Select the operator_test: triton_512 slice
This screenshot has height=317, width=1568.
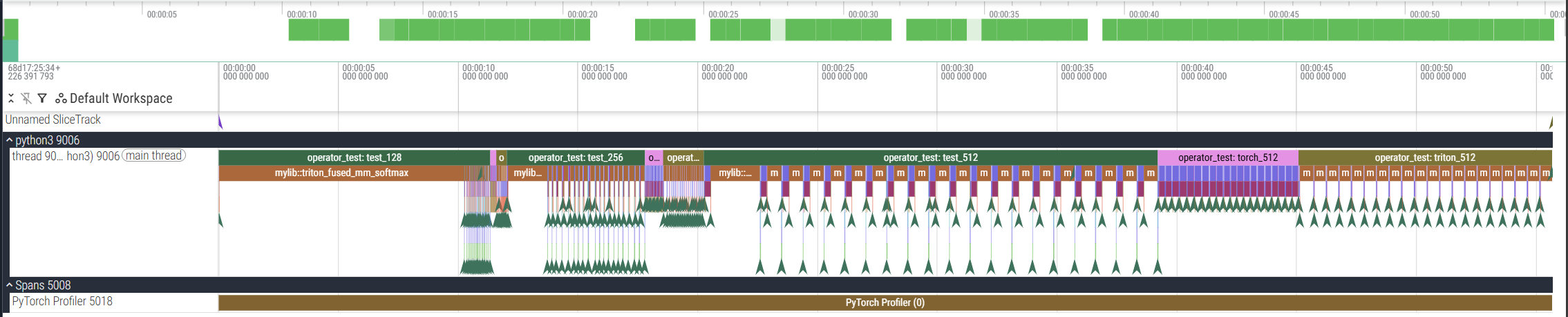(x=1424, y=157)
